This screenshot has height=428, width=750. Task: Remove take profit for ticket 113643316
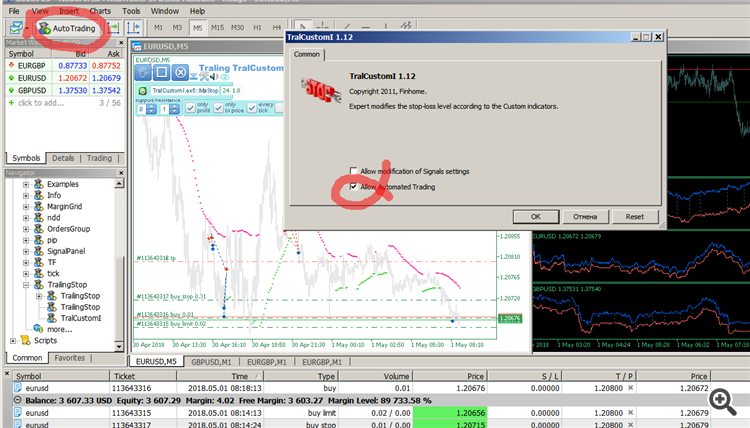tap(630, 388)
